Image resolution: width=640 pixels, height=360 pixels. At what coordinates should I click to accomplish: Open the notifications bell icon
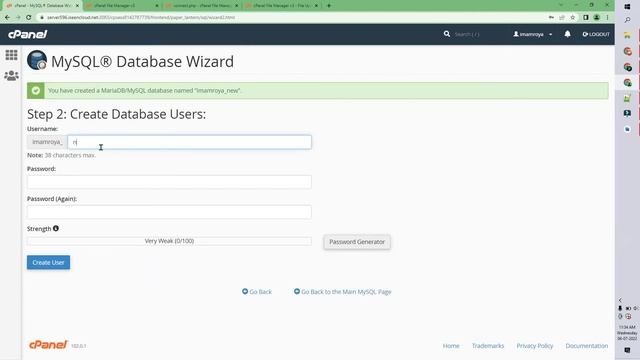tap(567, 34)
